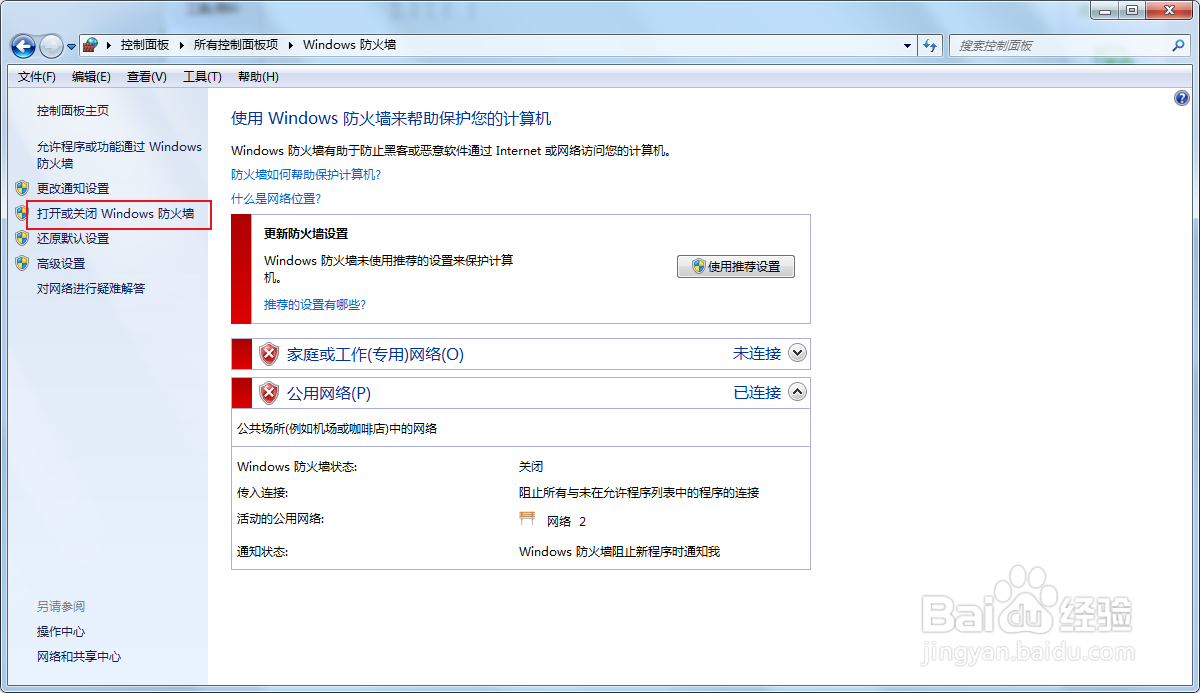Screen dimensions: 1200x693
Task: Click the network icon beside 网络 2
Action: [526, 519]
